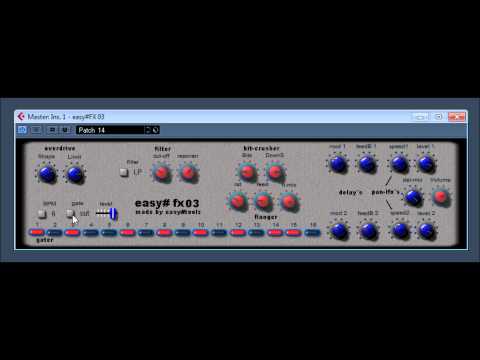Toggle gater step 8
This screenshot has width=480, height=360.
(x=164, y=232)
